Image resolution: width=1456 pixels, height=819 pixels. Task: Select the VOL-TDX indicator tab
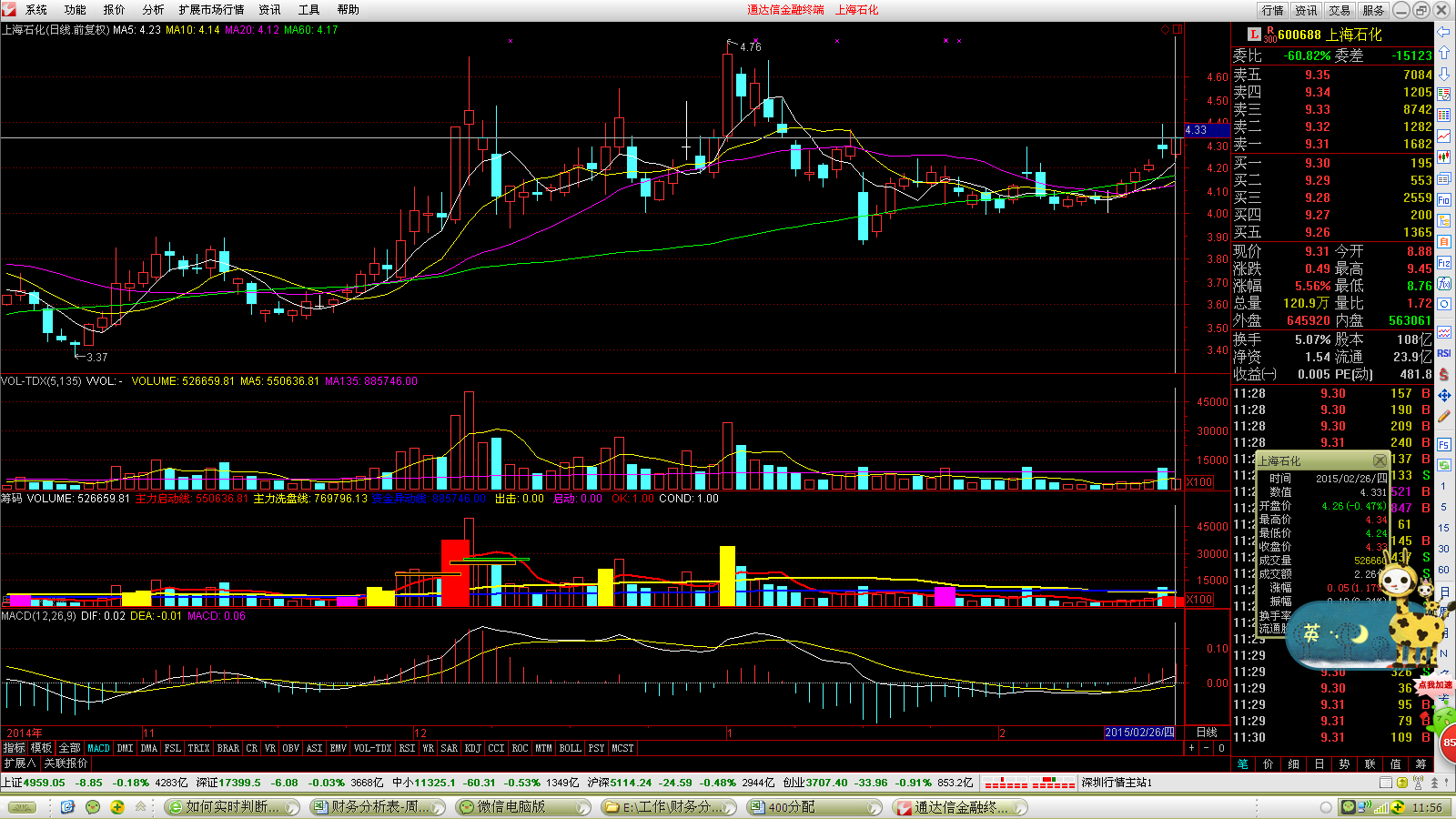pos(372,748)
